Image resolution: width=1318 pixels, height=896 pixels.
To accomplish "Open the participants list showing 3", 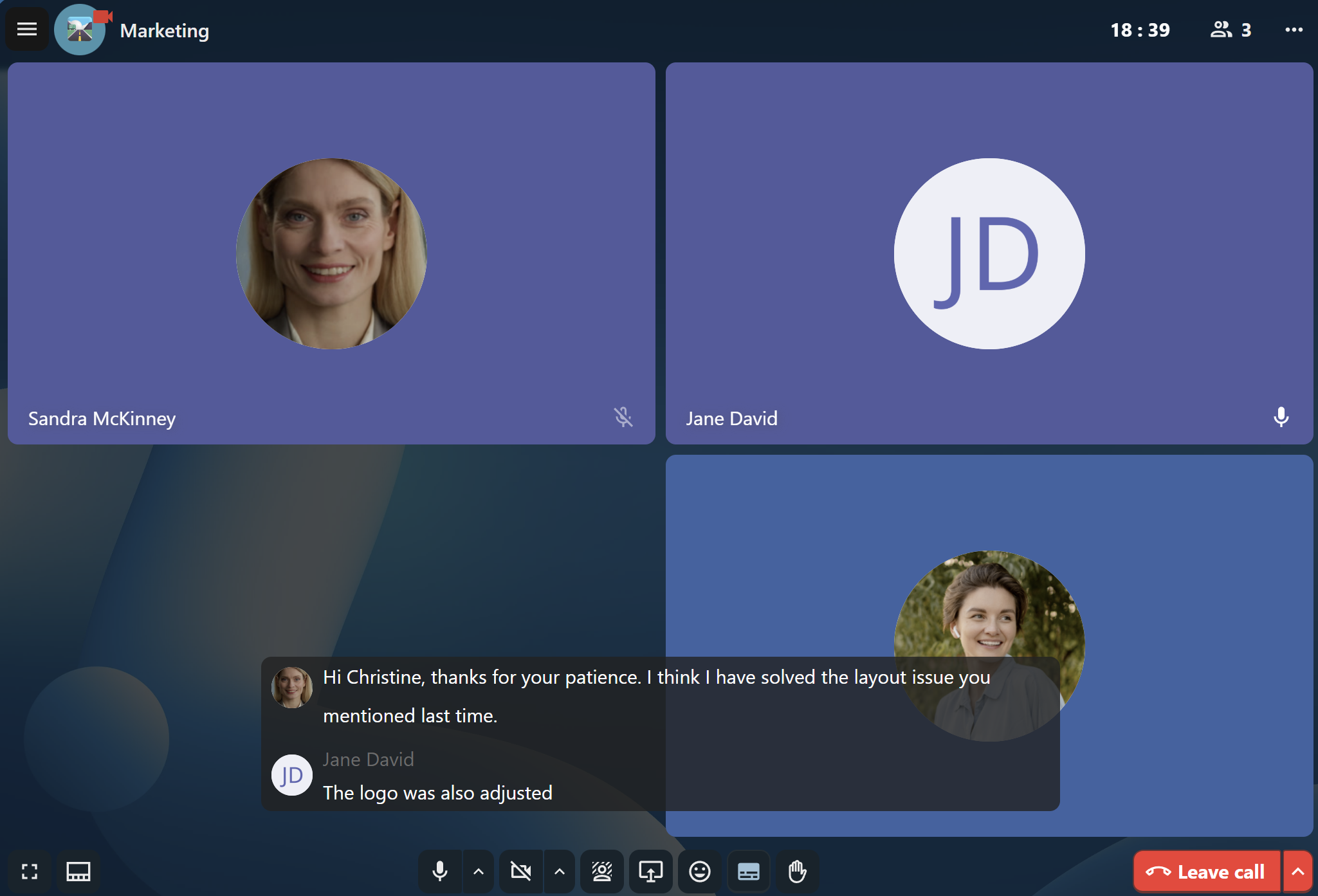I will coord(1231,30).
